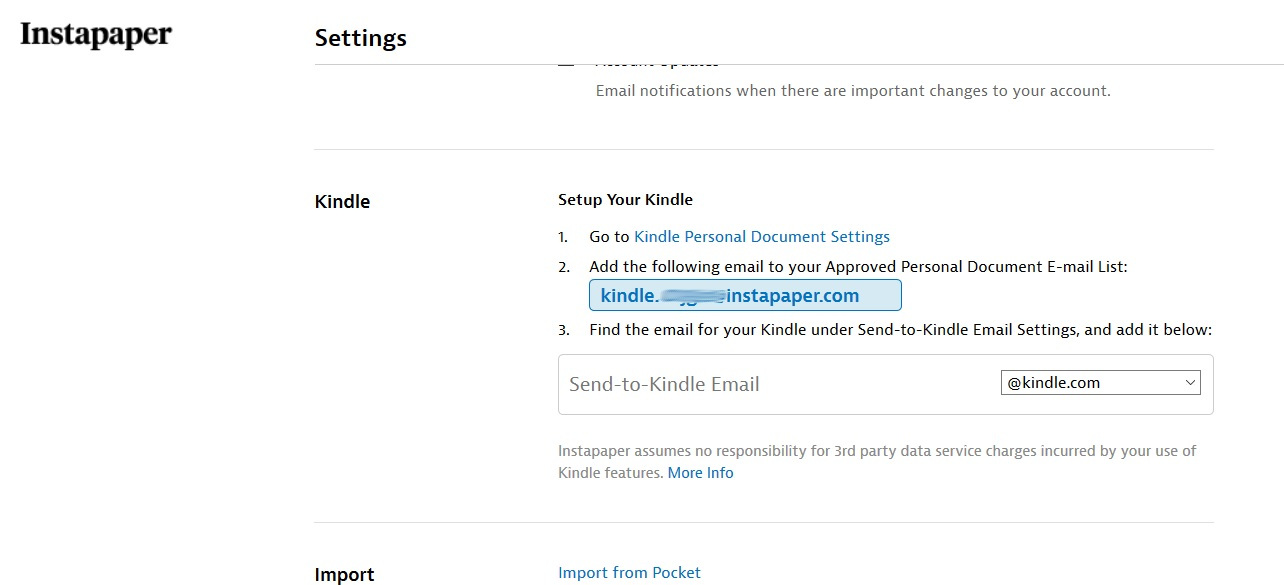Viewport: 1284px width, 585px height.
Task: Click the 3rd party data charges disclaimer
Action: [877, 462]
